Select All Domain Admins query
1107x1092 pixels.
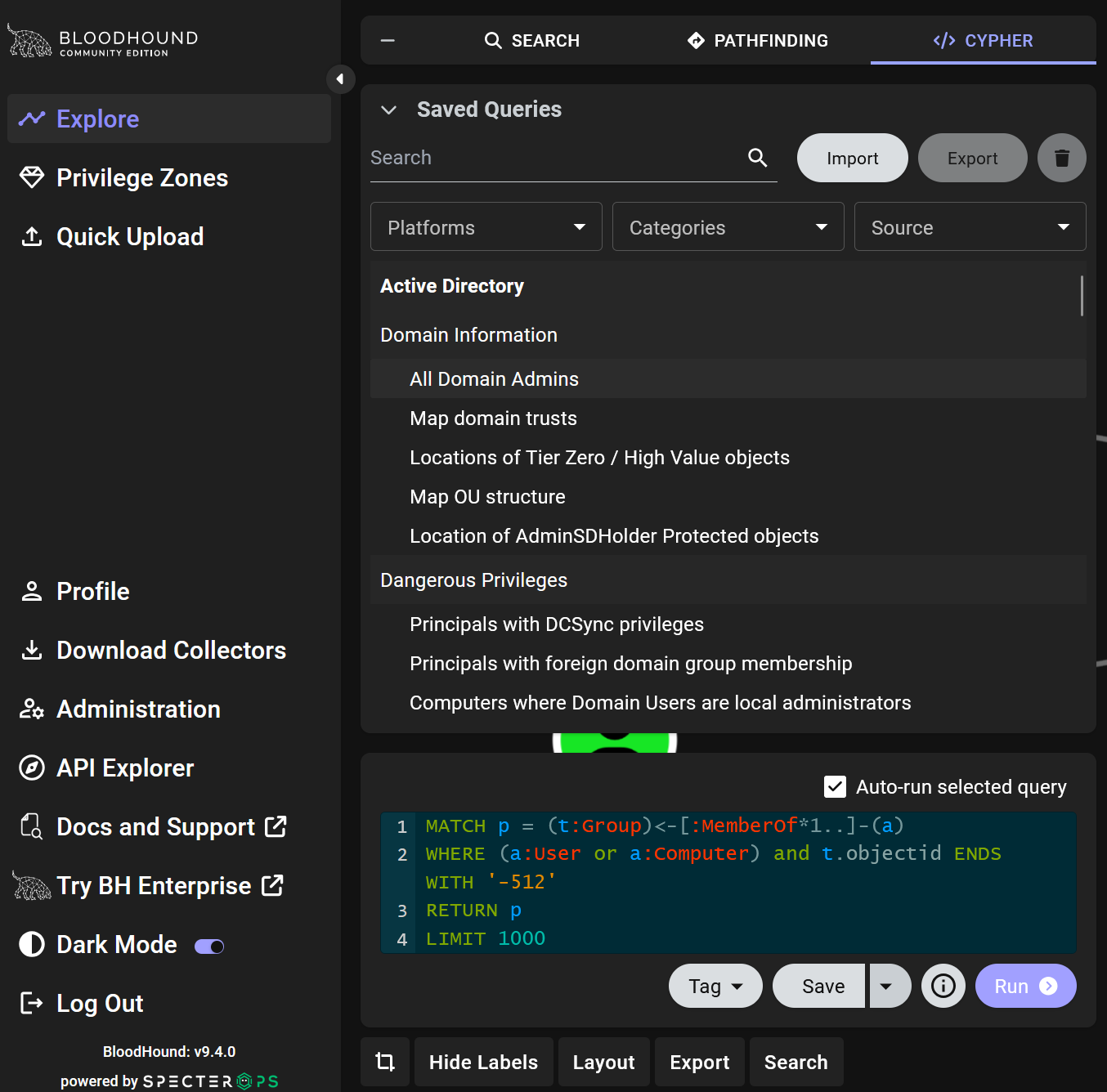click(728, 379)
